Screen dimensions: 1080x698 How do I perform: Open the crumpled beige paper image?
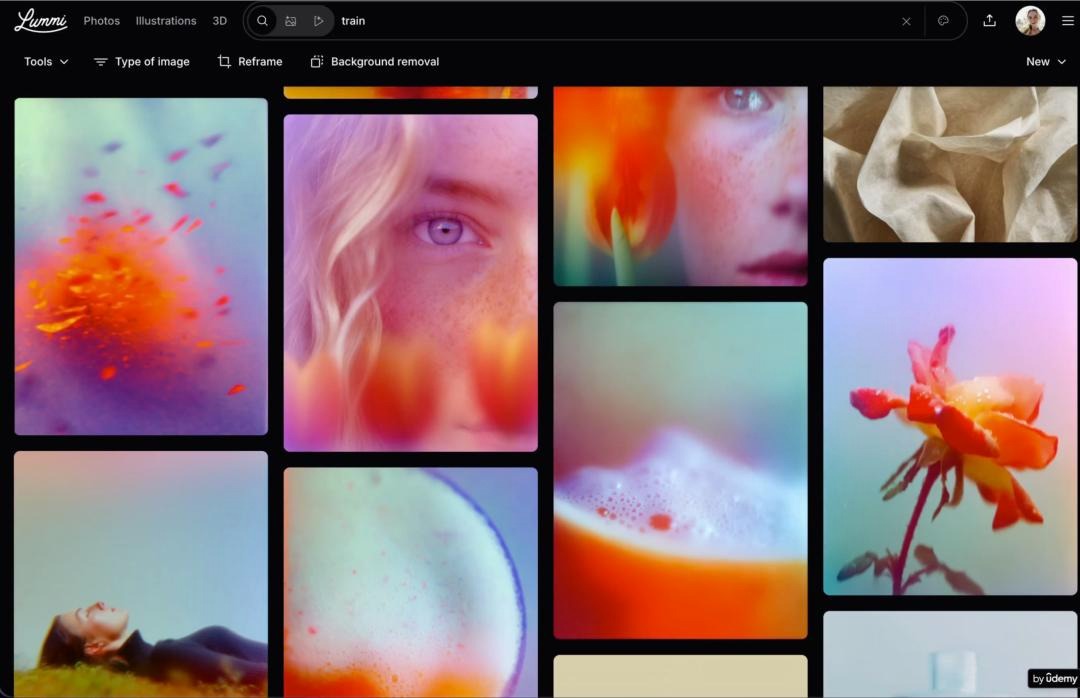point(950,164)
